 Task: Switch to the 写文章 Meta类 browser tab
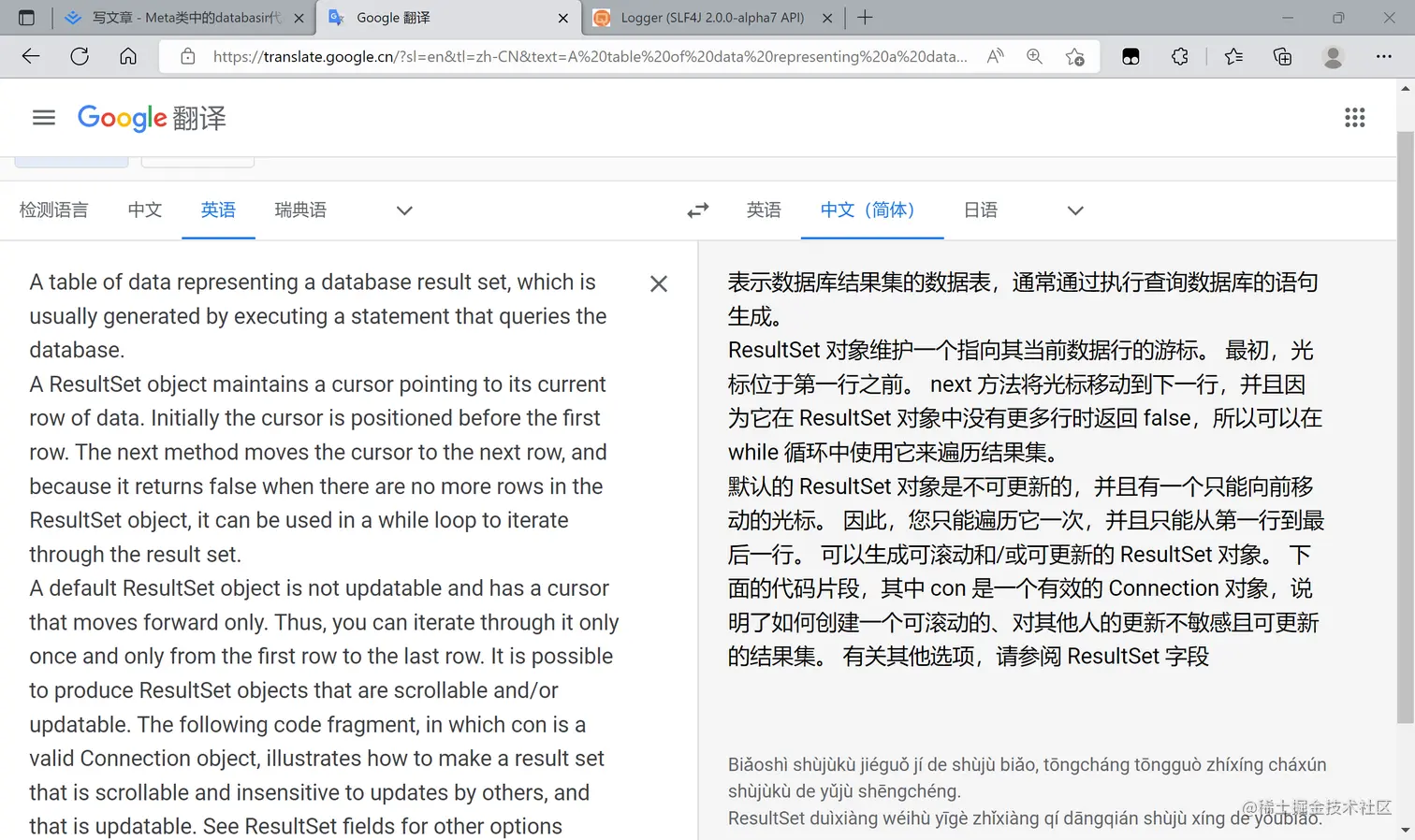point(184,18)
